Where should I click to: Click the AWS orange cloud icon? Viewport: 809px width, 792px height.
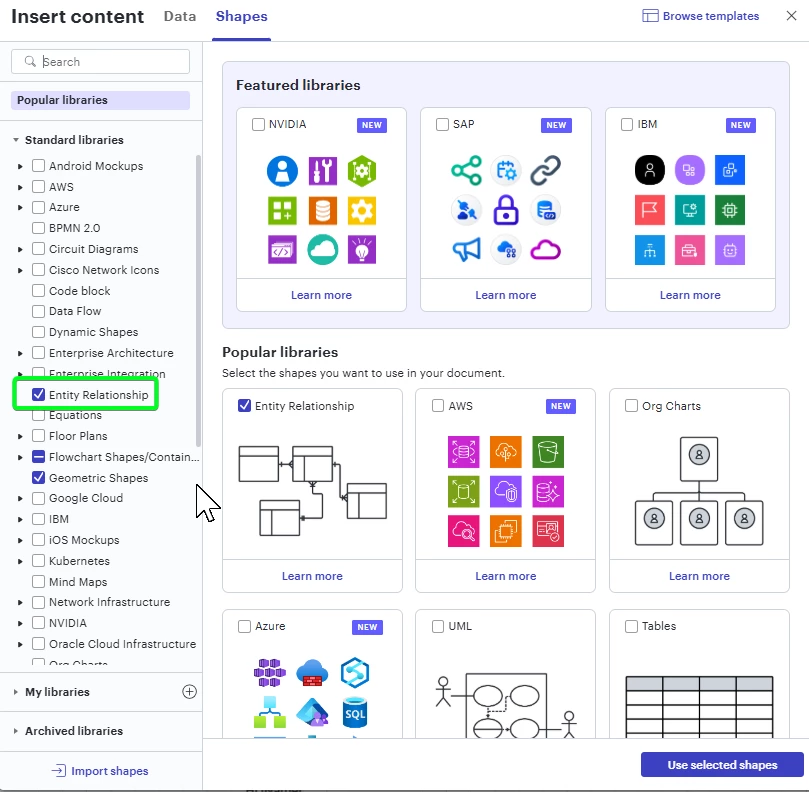(x=506, y=451)
